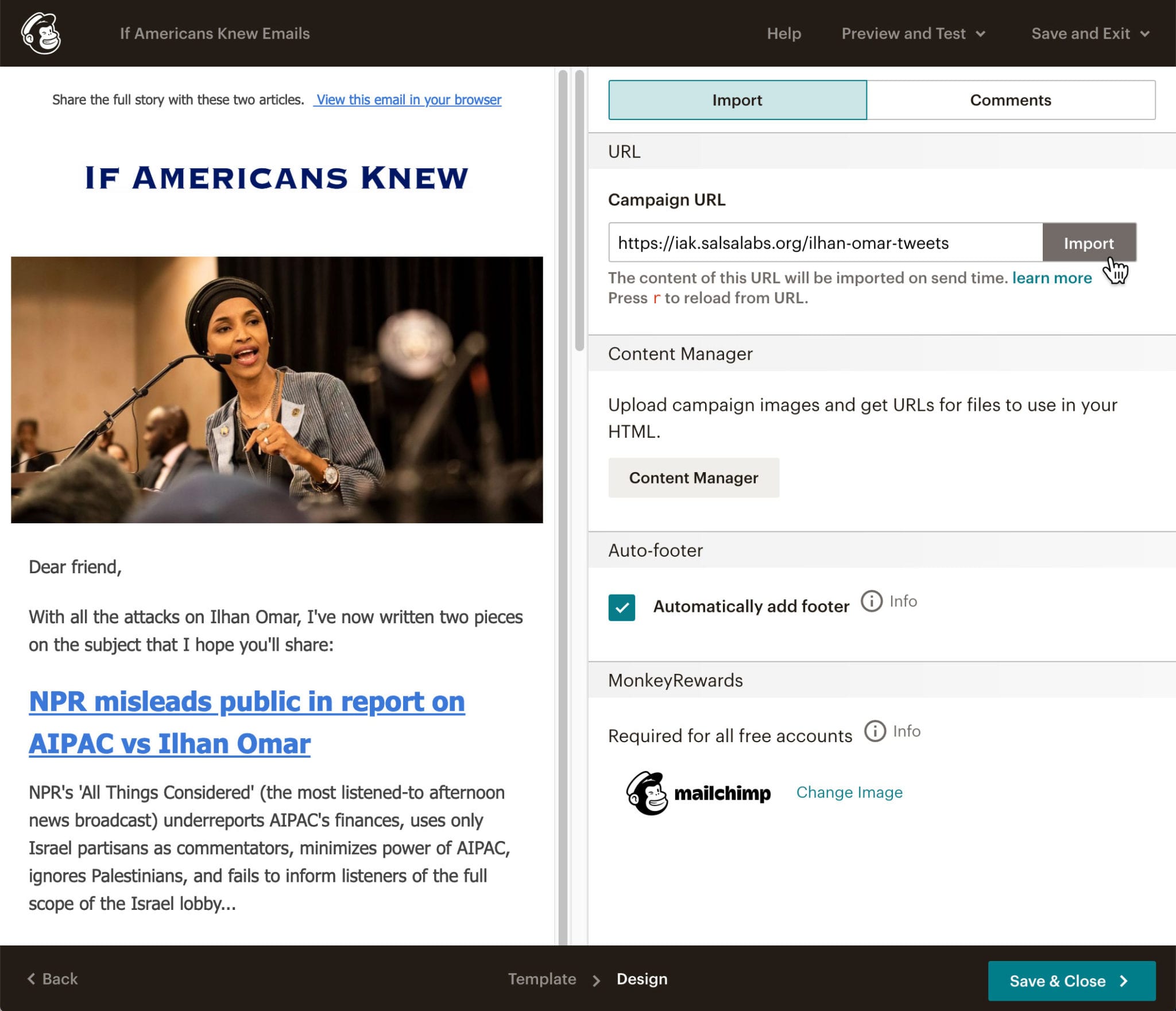Click the Back arrow in bottom bar
Image resolution: width=1176 pixels, height=1011 pixels.
[x=32, y=978]
